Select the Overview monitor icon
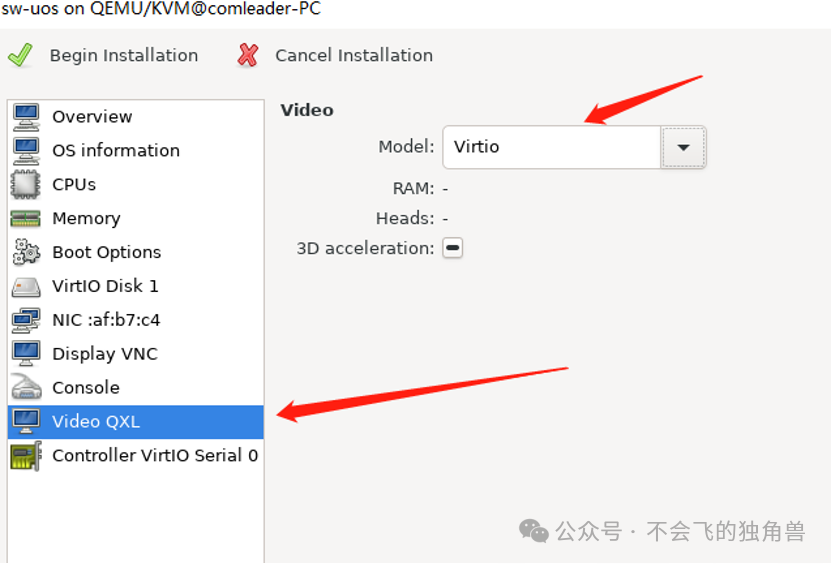The height and width of the screenshot is (564, 832). pos(26,117)
